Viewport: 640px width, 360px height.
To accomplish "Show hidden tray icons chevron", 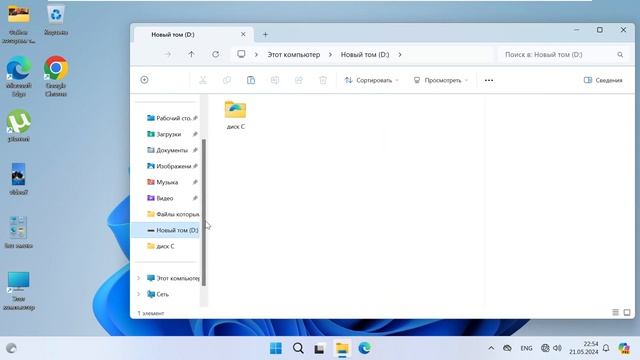I will [x=491, y=348].
